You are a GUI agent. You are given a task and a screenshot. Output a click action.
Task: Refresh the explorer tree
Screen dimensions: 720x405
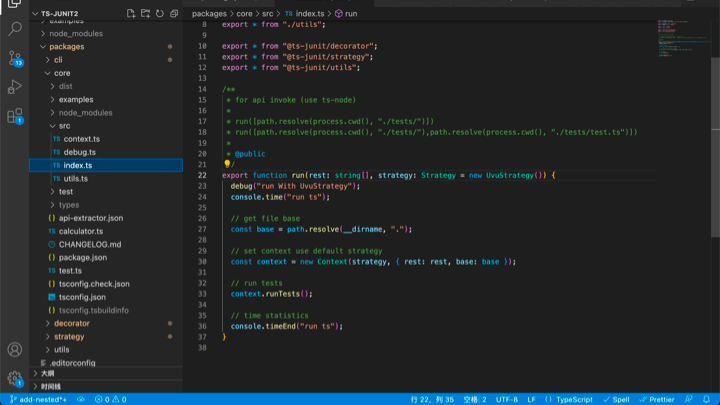160,14
